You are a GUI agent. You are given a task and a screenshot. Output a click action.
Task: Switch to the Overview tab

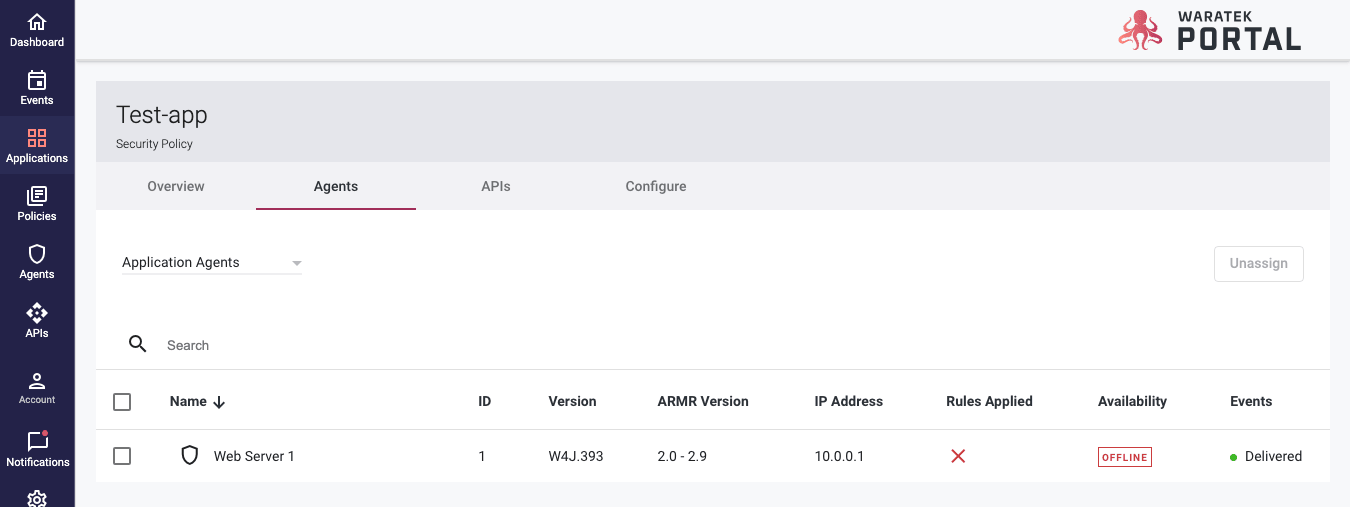coord(176,187)
